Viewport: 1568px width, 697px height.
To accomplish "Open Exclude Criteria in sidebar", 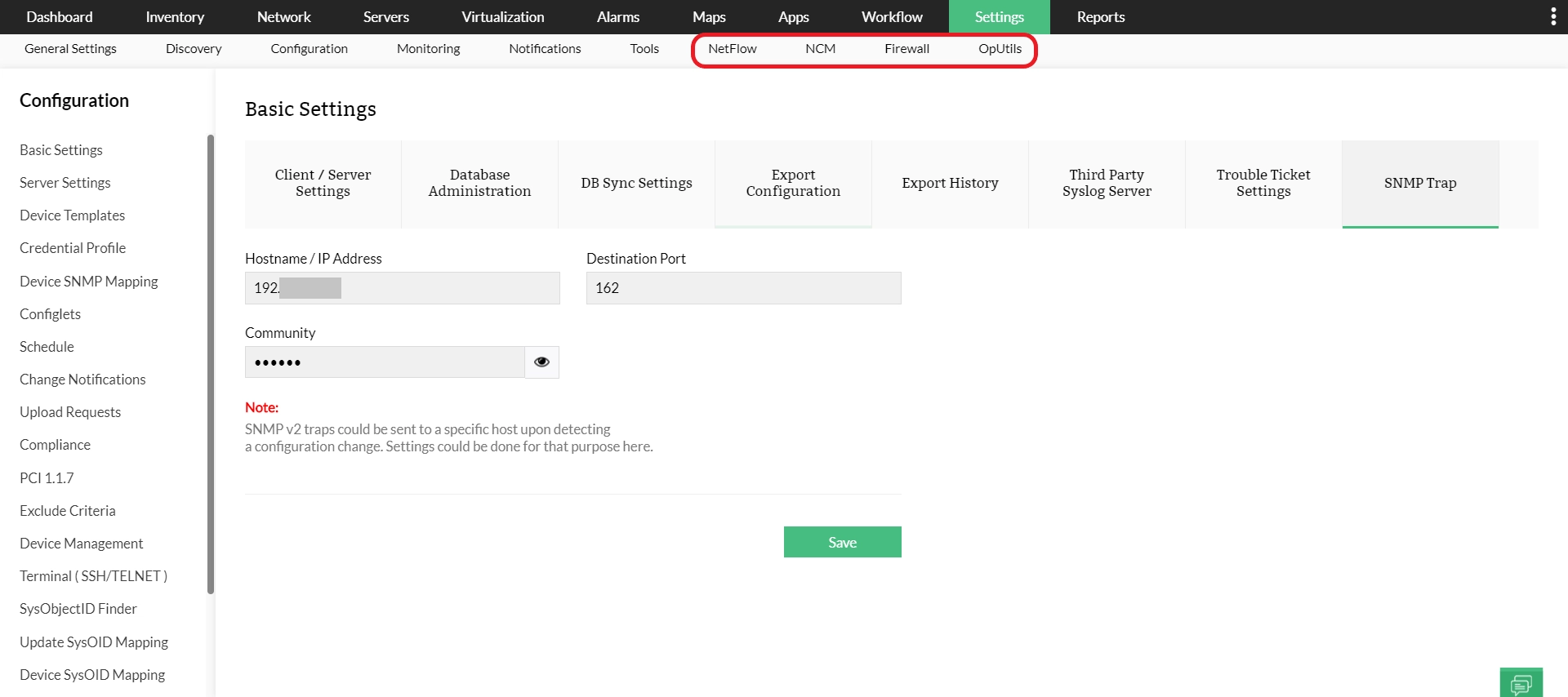I will tap(68, 511).
